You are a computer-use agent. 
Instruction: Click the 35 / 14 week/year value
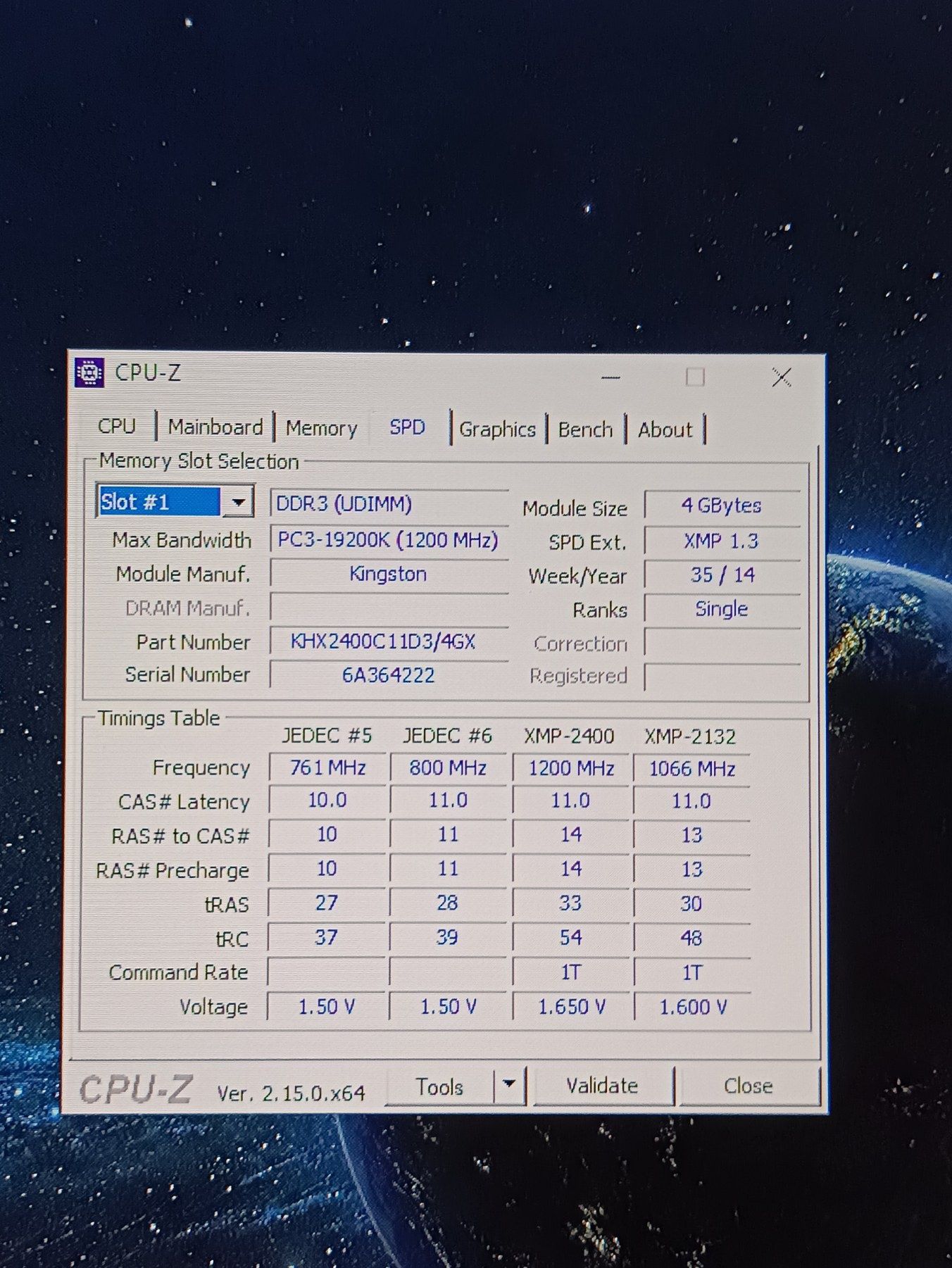pyautogui.click(x=722, y=575)
